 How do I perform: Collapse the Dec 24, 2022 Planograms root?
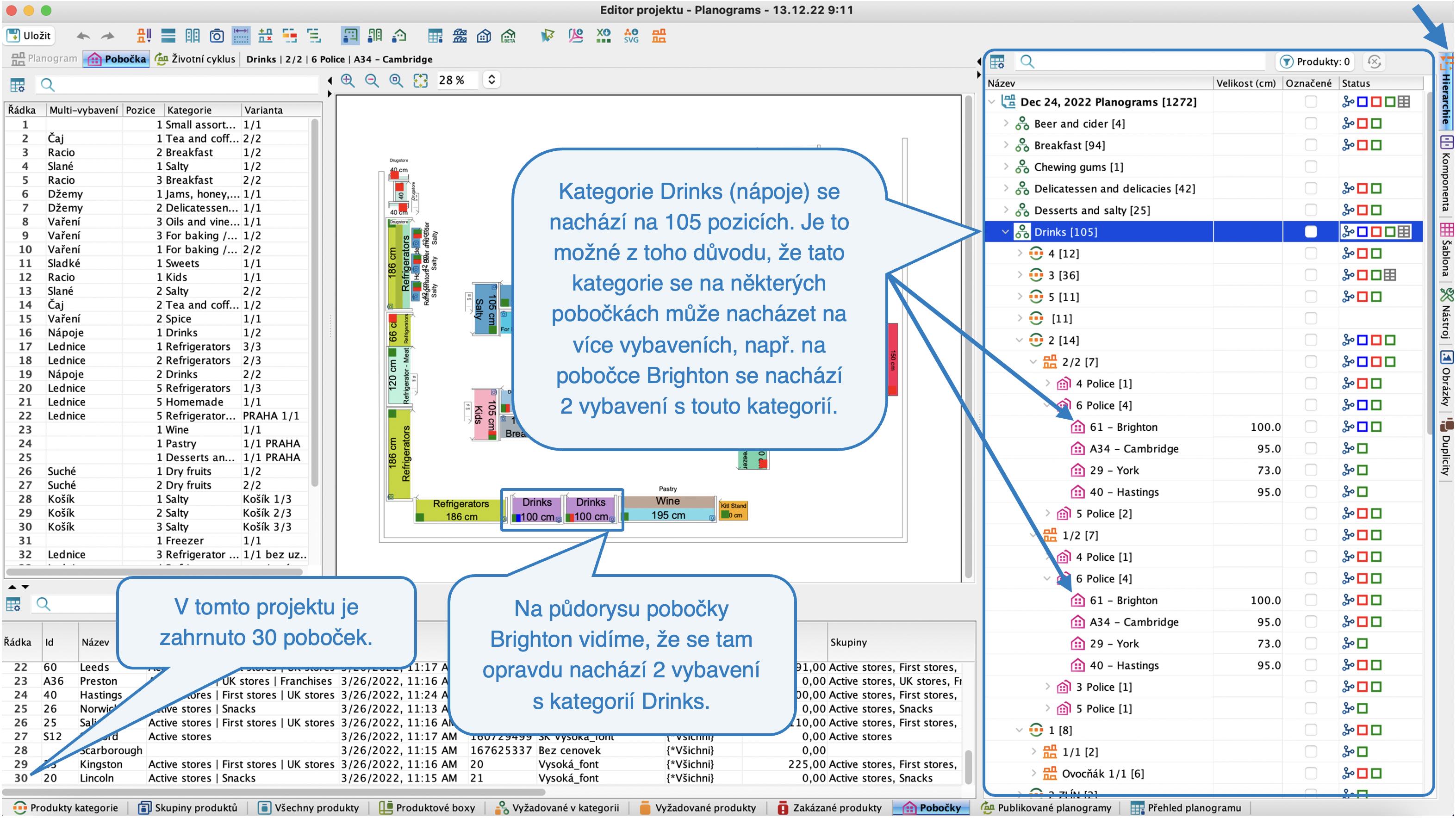point(992,102)
